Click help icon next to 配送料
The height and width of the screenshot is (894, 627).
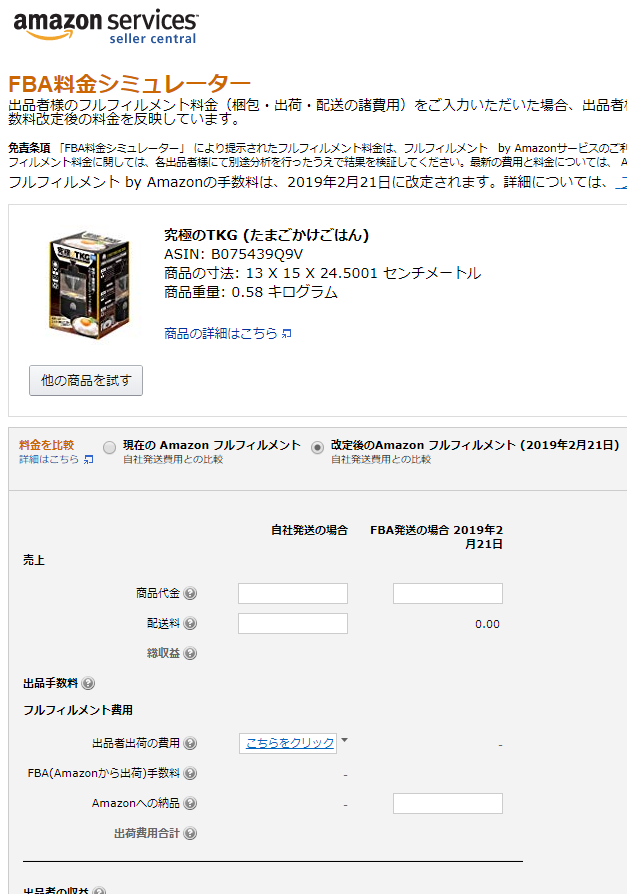[190, 623]
